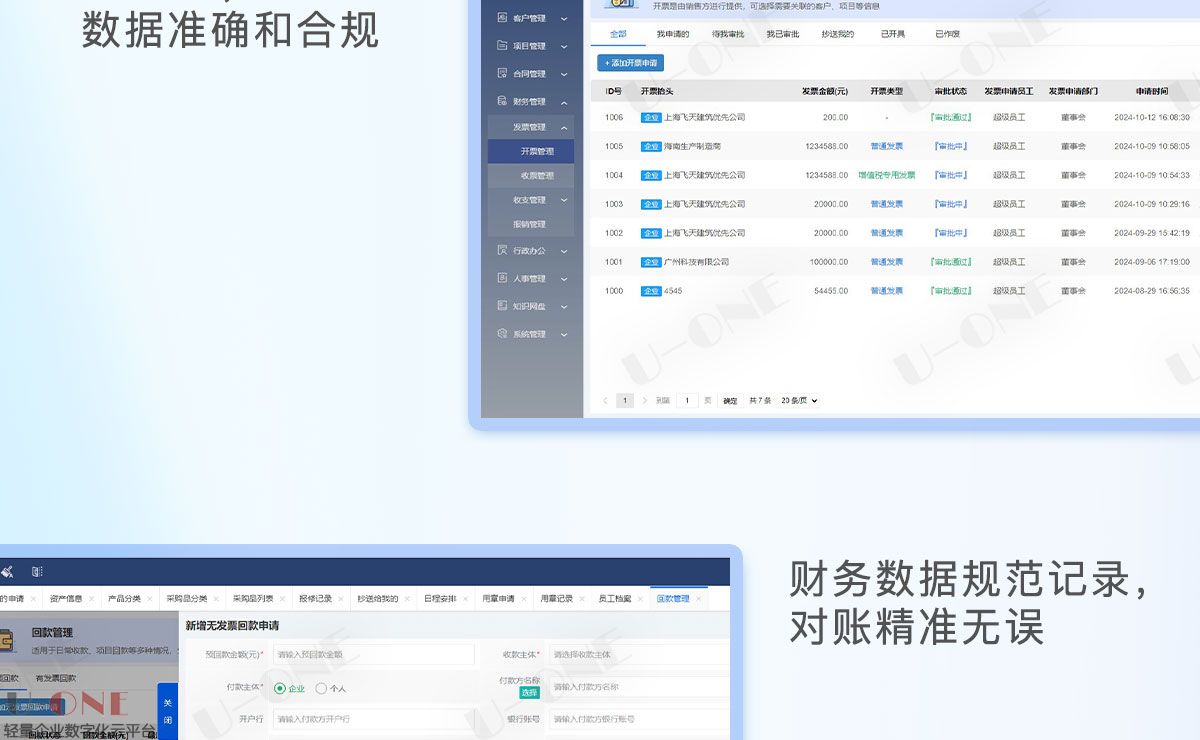This screenshot has height=740, width=1200.
Task: Click the 添加开票申请 button
Action: 630,63
